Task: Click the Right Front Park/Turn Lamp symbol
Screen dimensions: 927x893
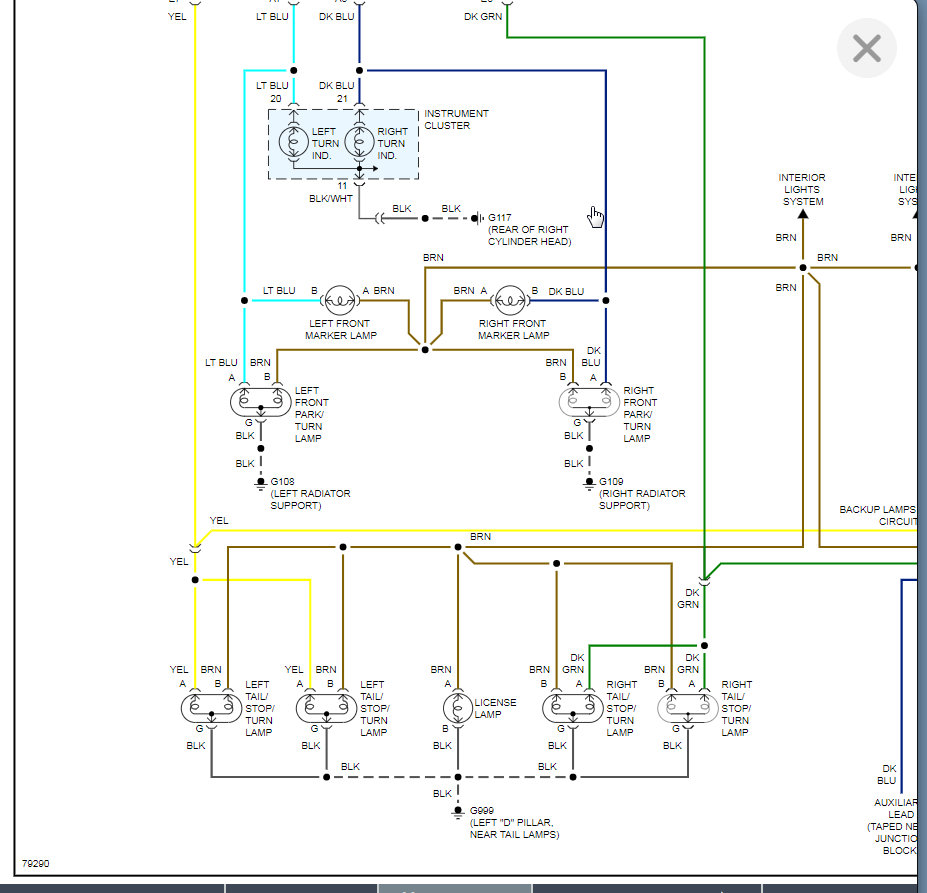Action: click(x=589, y=401)
